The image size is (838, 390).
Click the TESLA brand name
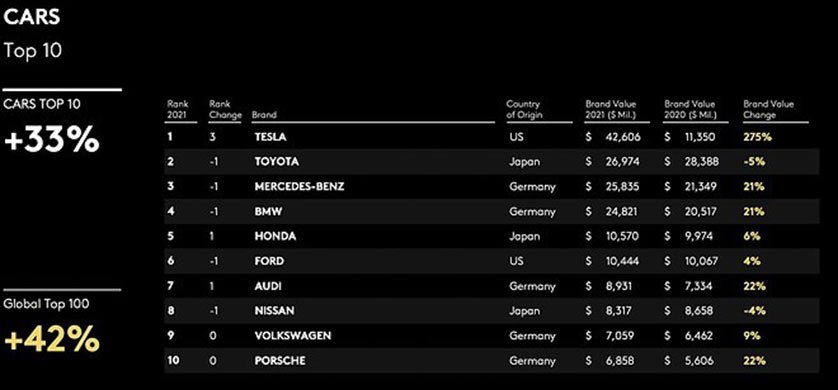click(x=270, y=137)
